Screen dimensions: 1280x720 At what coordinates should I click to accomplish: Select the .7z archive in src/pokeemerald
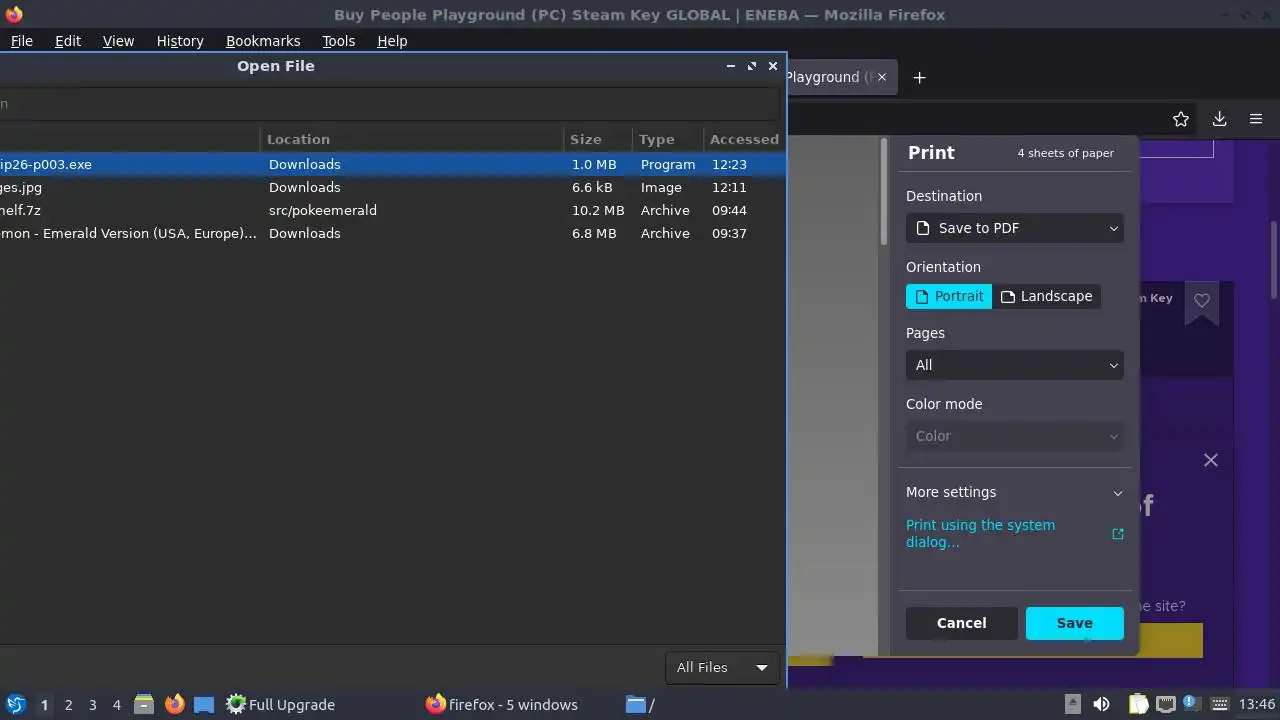tap(392, 210)
